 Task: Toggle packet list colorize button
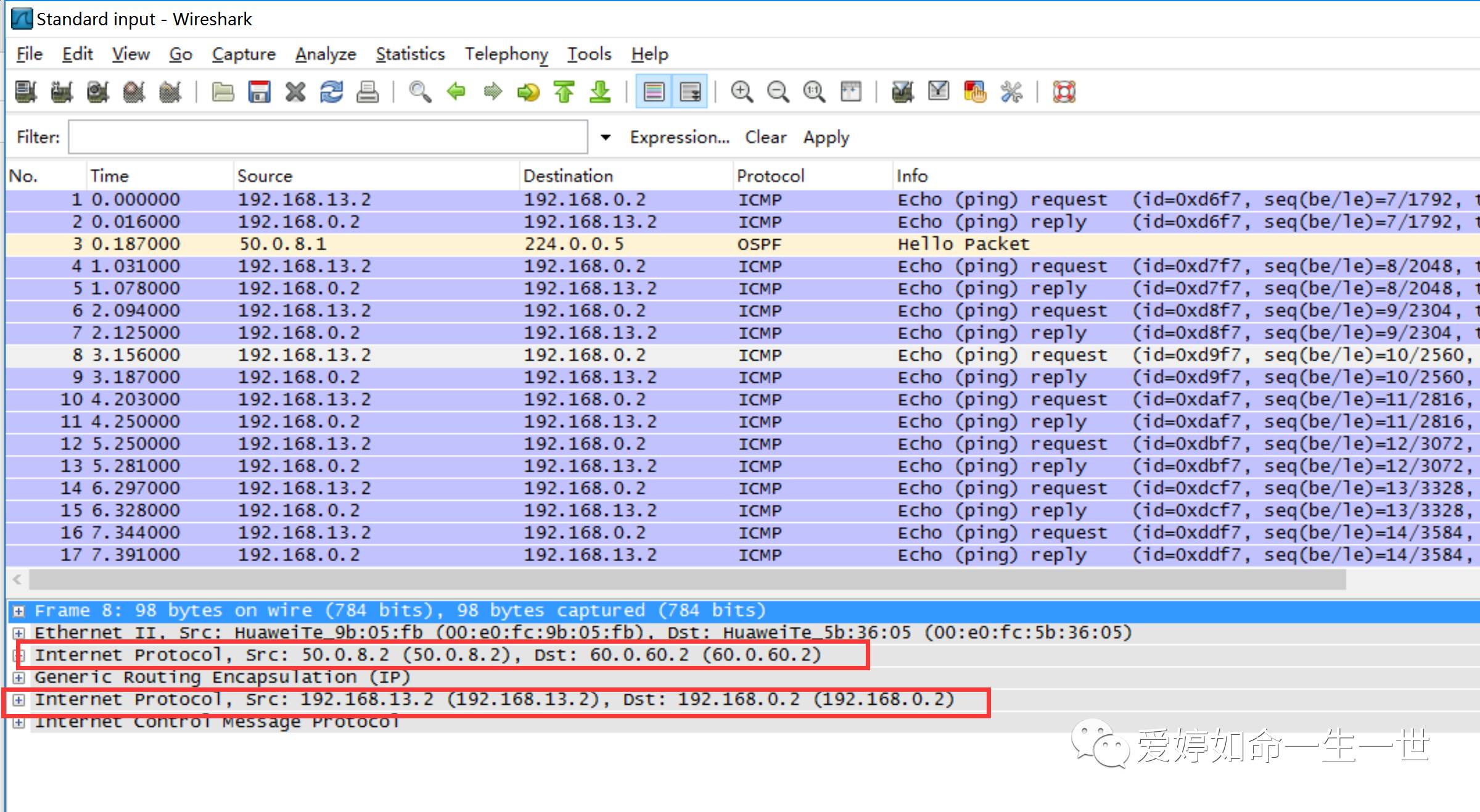tap(654, 92)
